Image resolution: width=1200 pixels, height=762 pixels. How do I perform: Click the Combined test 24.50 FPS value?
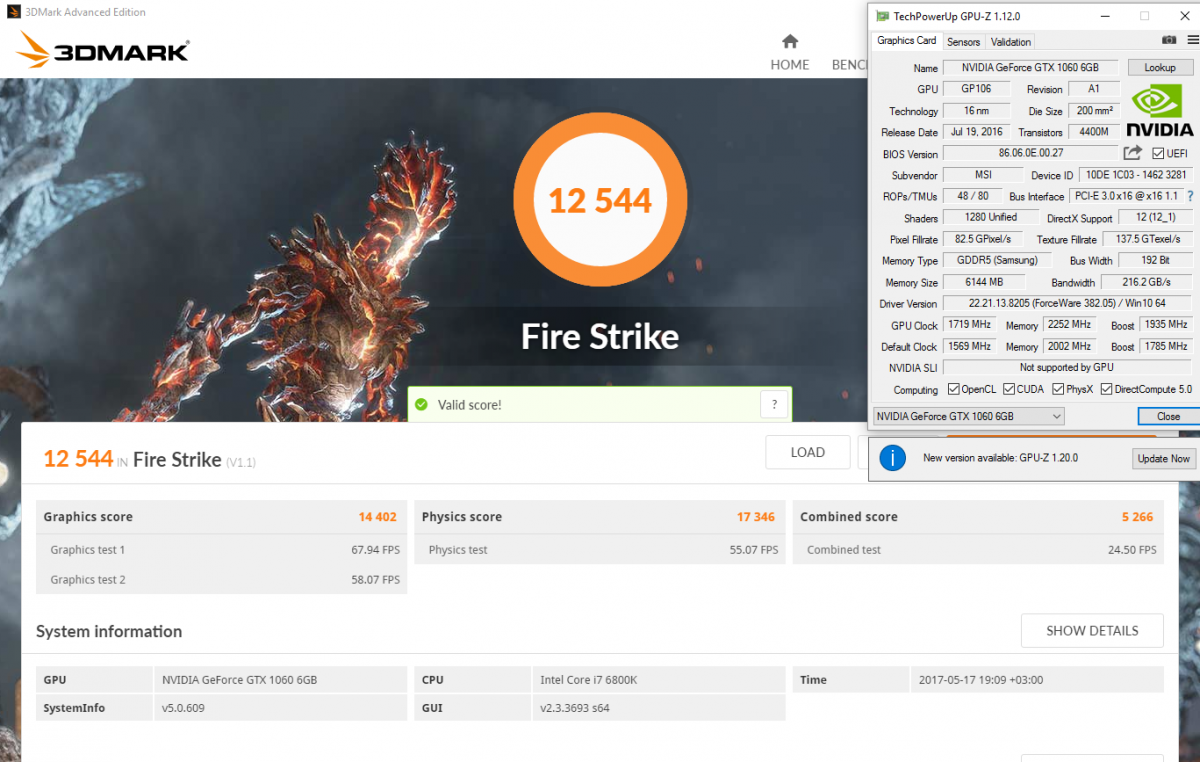[x=1132, y=550]
